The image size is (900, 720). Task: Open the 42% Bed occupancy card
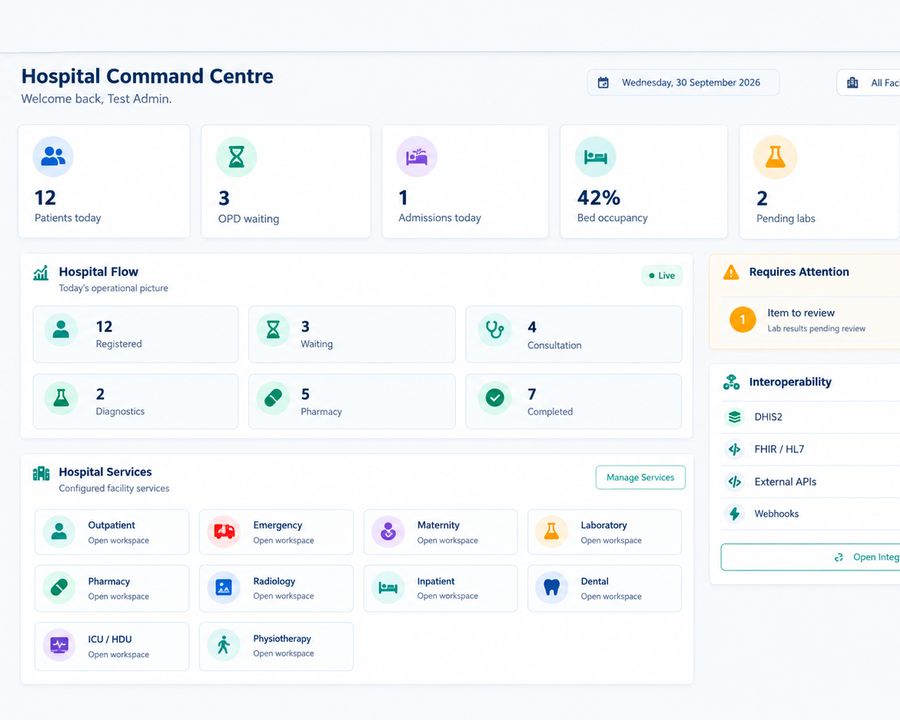tap(644, 181)
